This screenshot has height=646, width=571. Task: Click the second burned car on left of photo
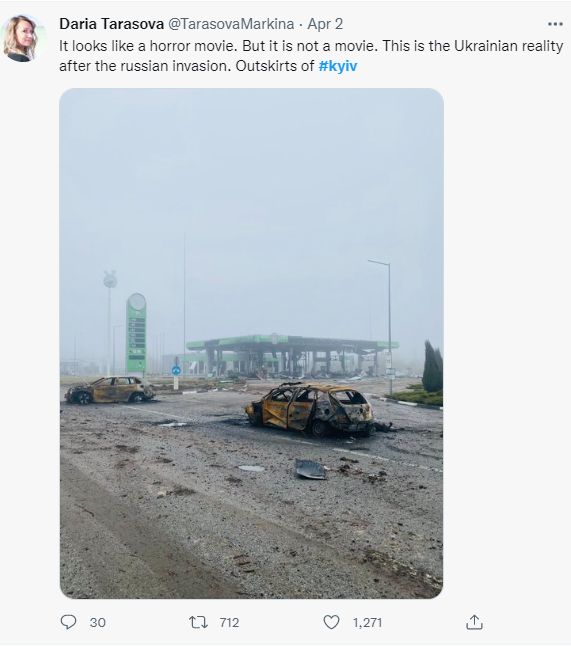point(110,390)
